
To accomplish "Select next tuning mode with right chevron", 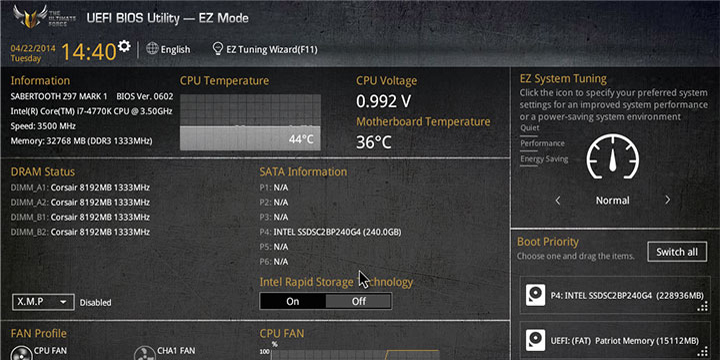I will 667,200.
